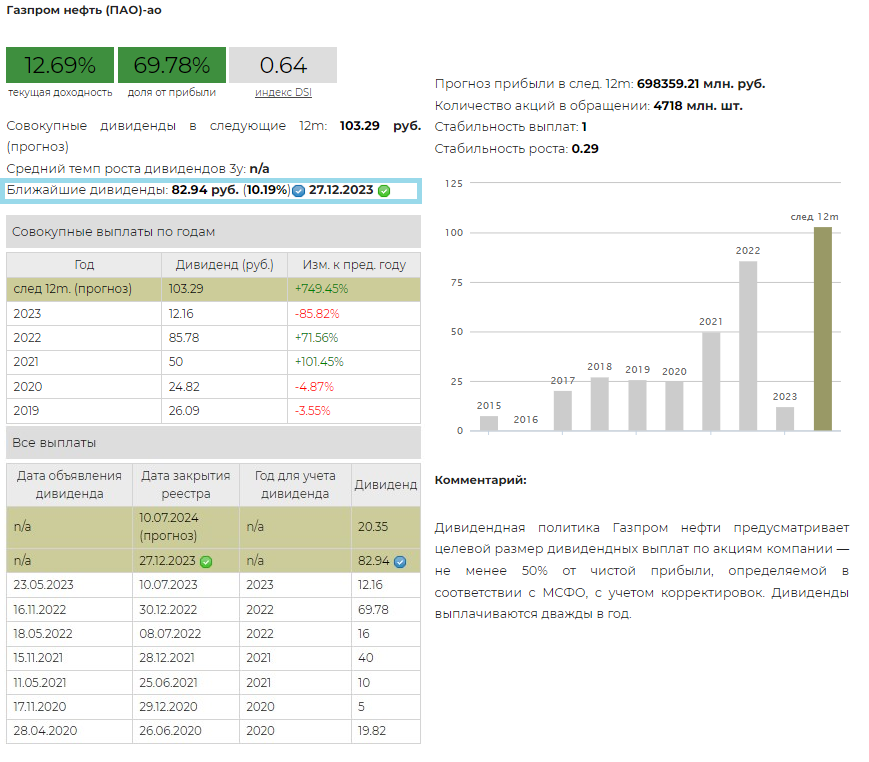Click the след 12m olive chart bar
The height and width of the screenshot is (762, 869).
[822, 329]
